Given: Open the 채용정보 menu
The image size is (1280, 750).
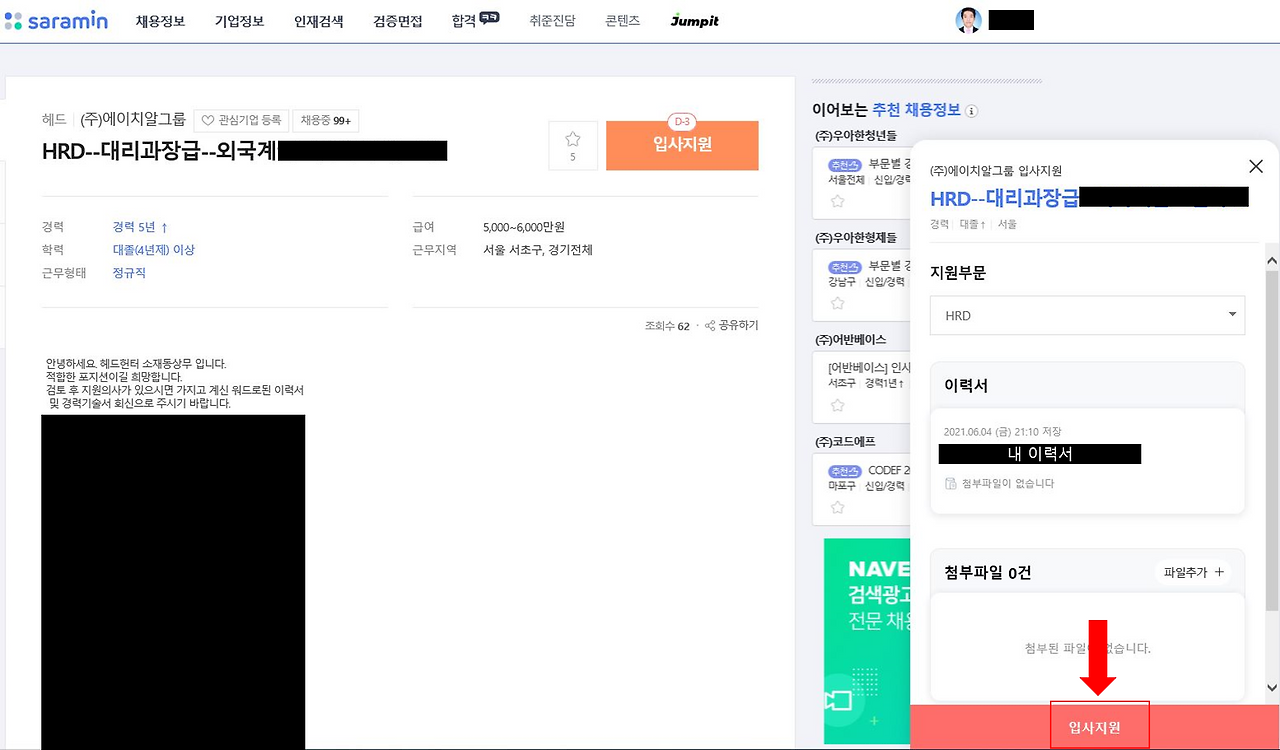Looking at the screenshot, I should pos(161,21).
